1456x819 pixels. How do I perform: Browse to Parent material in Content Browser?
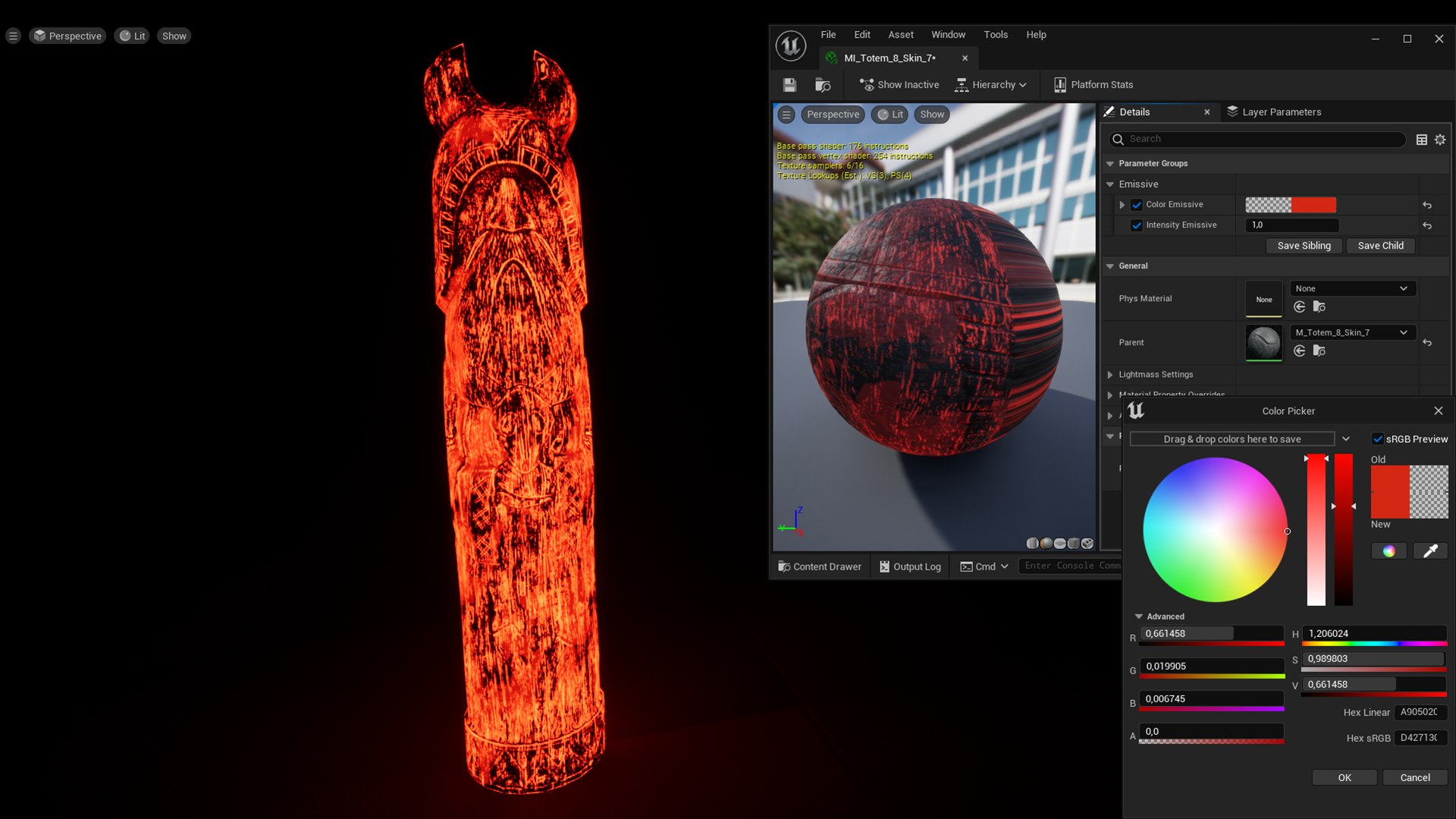point(1319,351)
